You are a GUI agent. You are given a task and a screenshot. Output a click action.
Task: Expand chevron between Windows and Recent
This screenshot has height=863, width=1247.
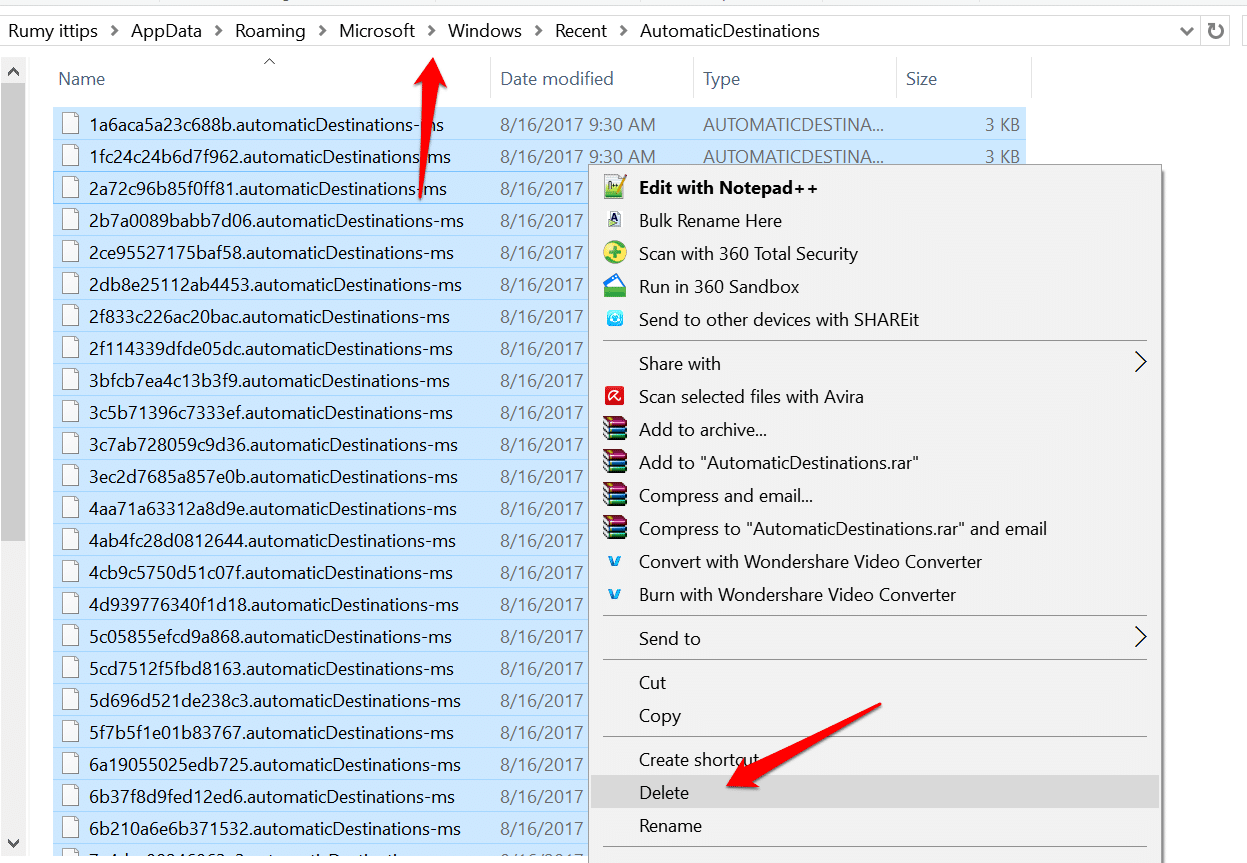pos(539,31)
